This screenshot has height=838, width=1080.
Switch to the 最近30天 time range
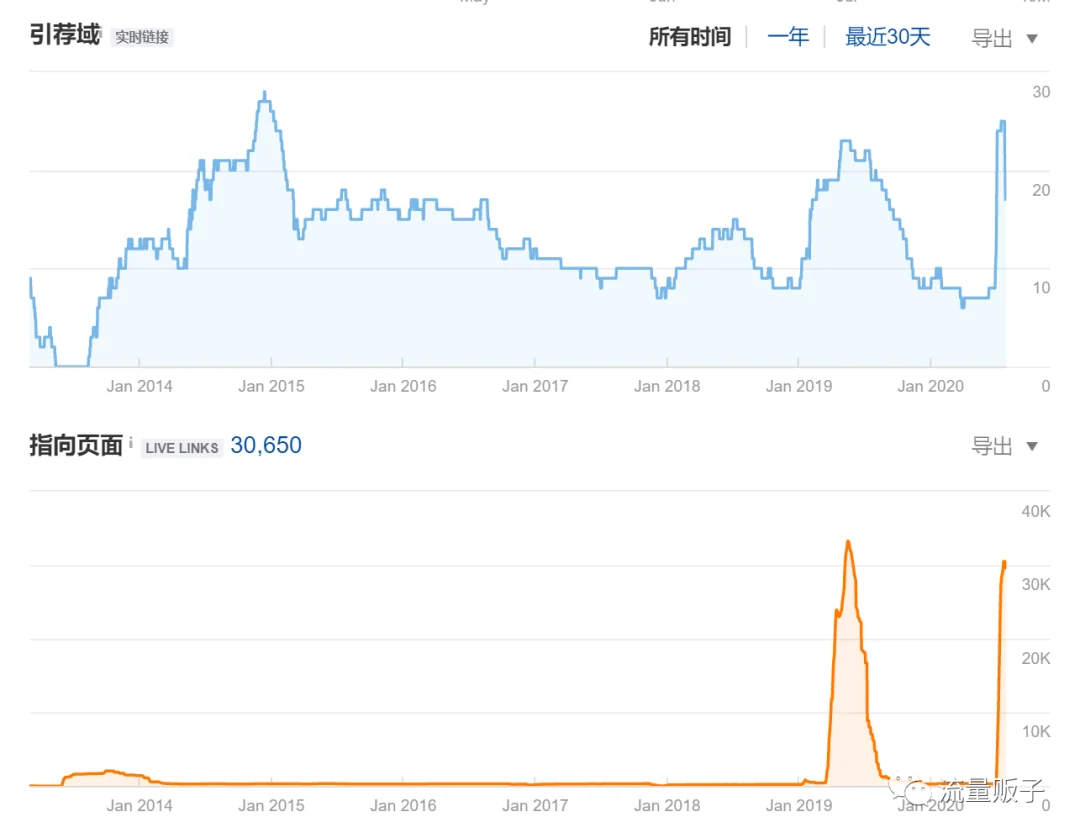887,36
